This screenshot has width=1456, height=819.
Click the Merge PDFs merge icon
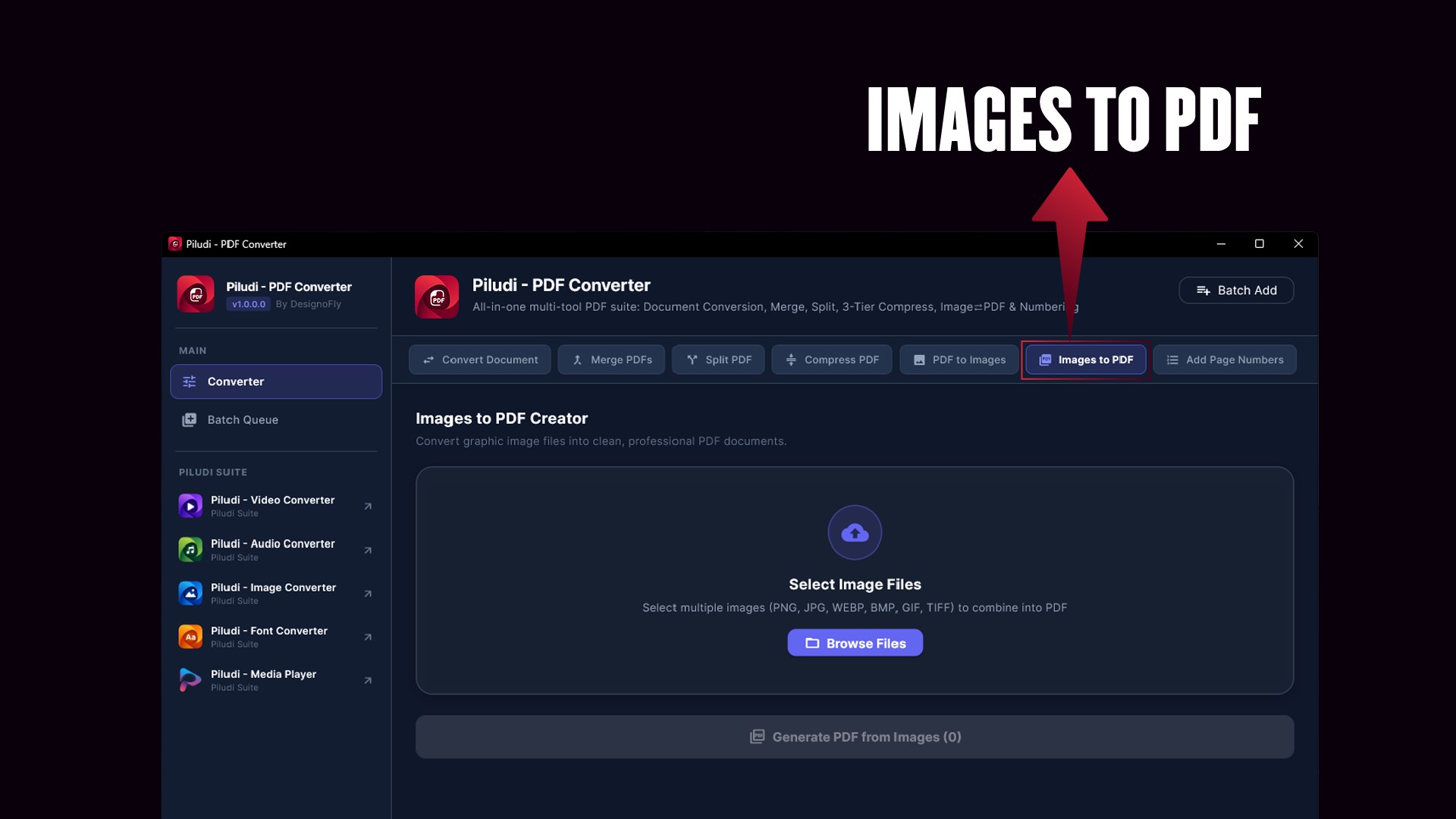click(577, 359)
